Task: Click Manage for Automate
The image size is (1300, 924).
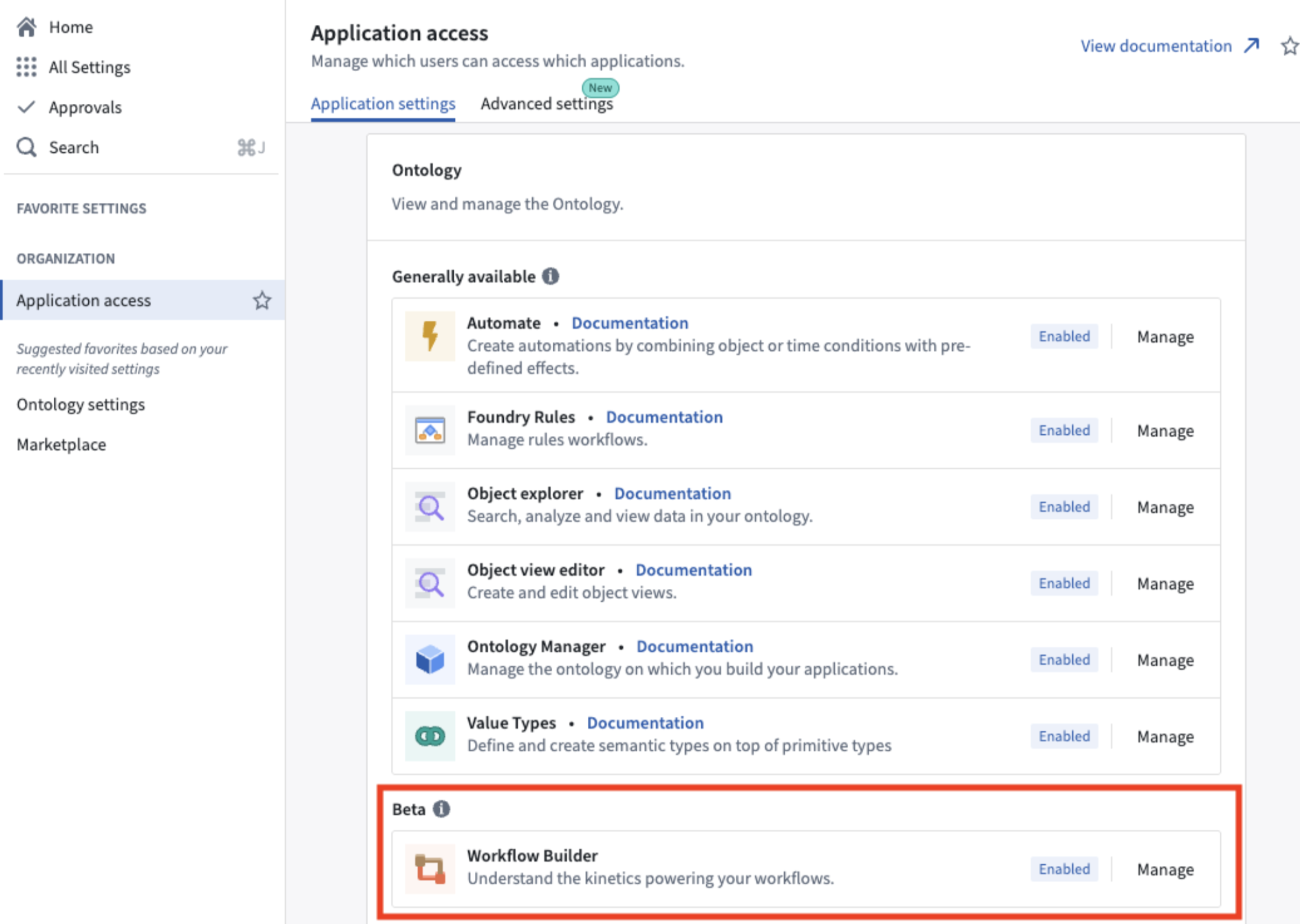Action: pyautogui.click(x=1165, y=336)
